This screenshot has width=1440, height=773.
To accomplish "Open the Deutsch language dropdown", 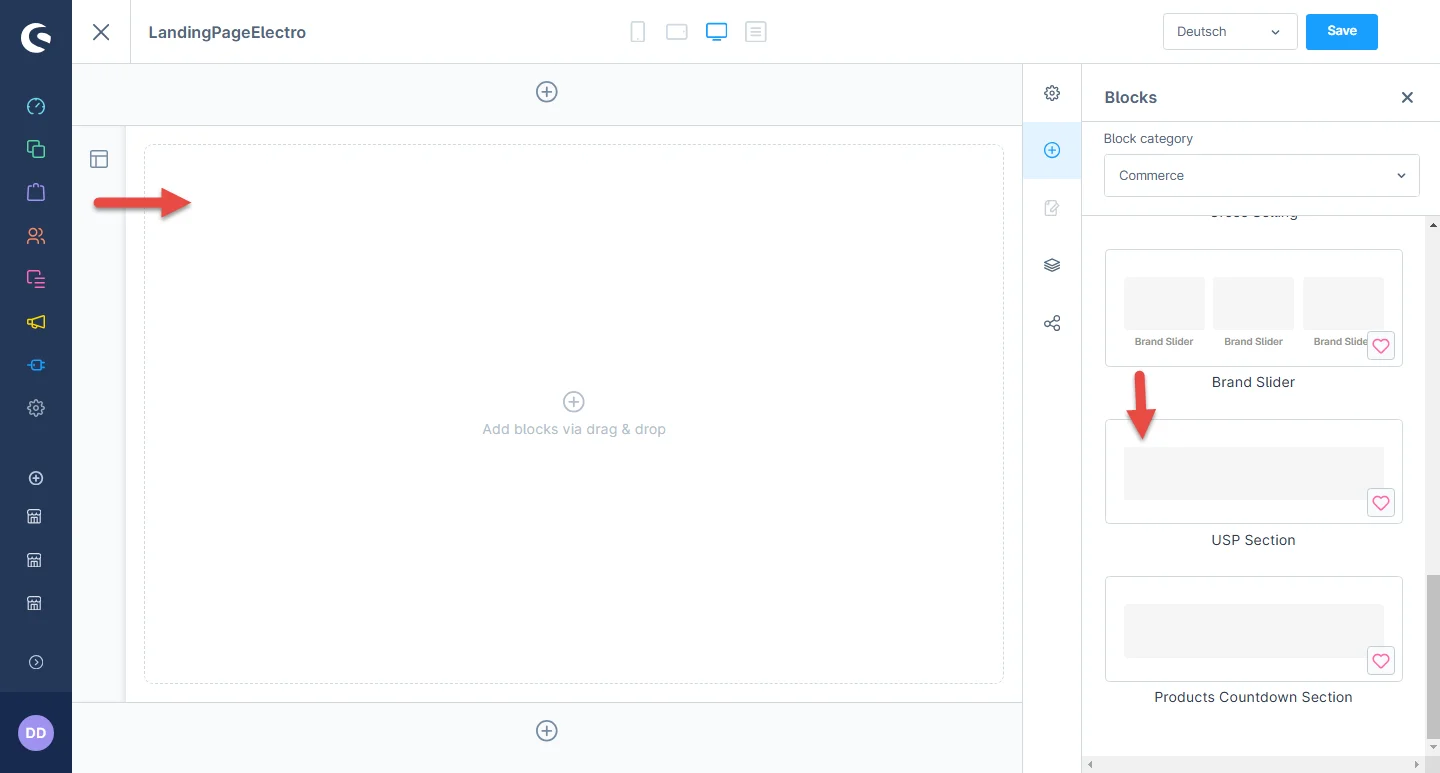I will pyautogui.click(x=1229, y=32).
